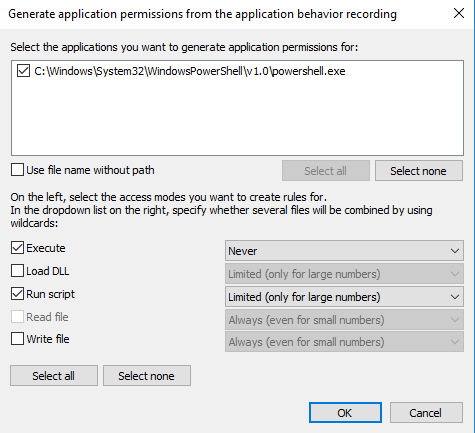Untick the Execute access mode checkbox

coord(17,248)
